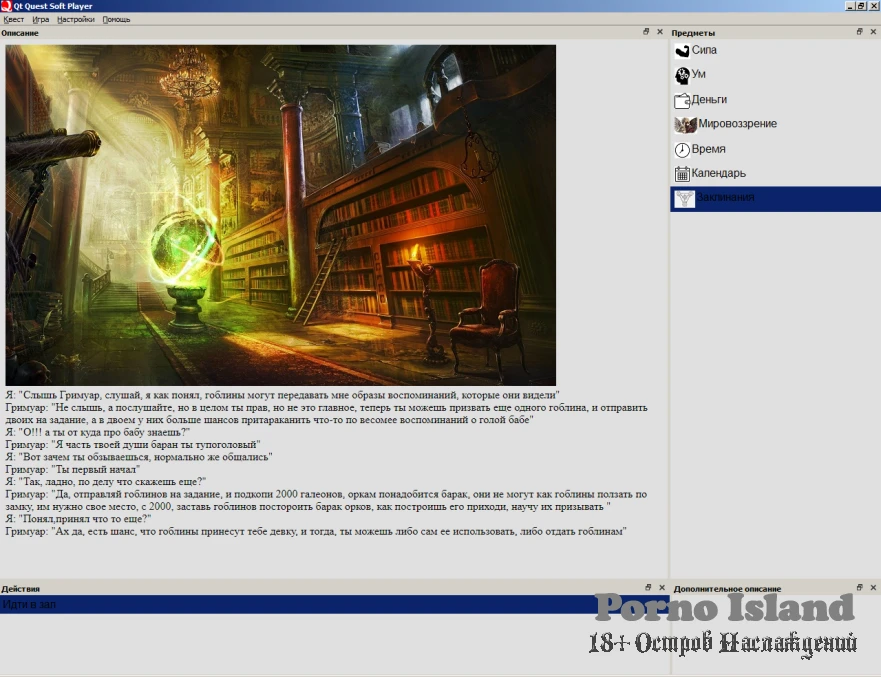This screenshot has width=881, height=677.
Task: Open the Настройки menu
Action: click(76, 19)
